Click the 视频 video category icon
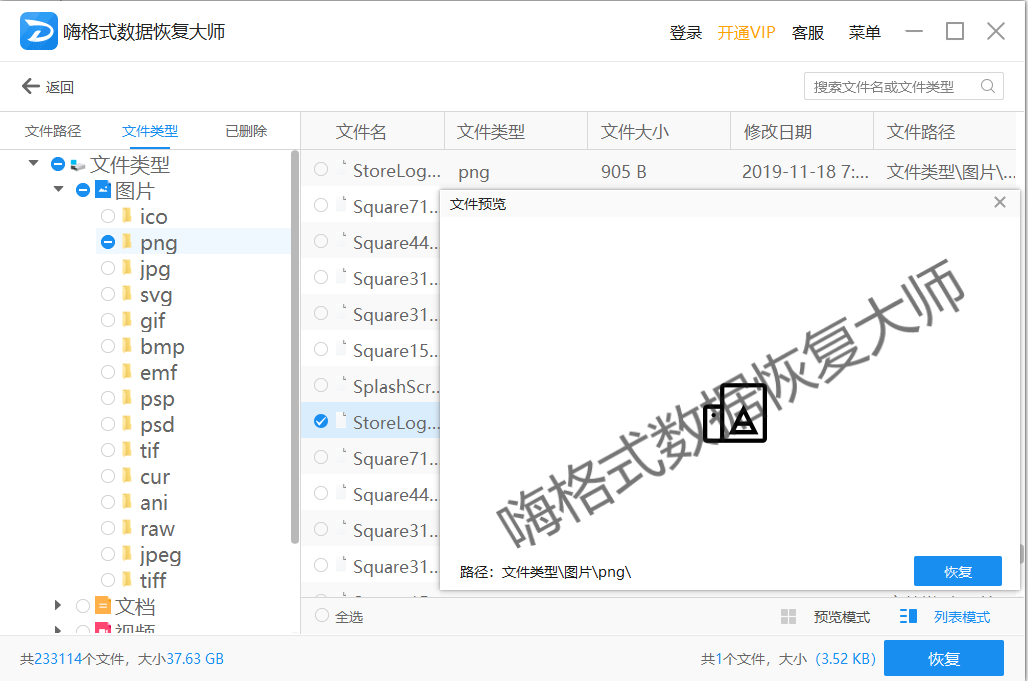 point(103,629)
